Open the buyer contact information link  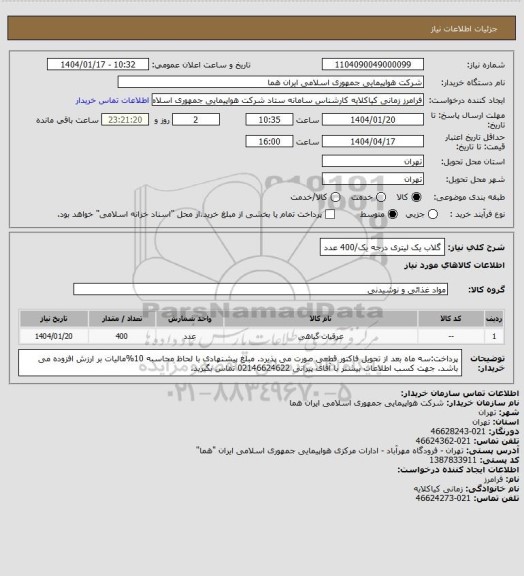[112, 100]
